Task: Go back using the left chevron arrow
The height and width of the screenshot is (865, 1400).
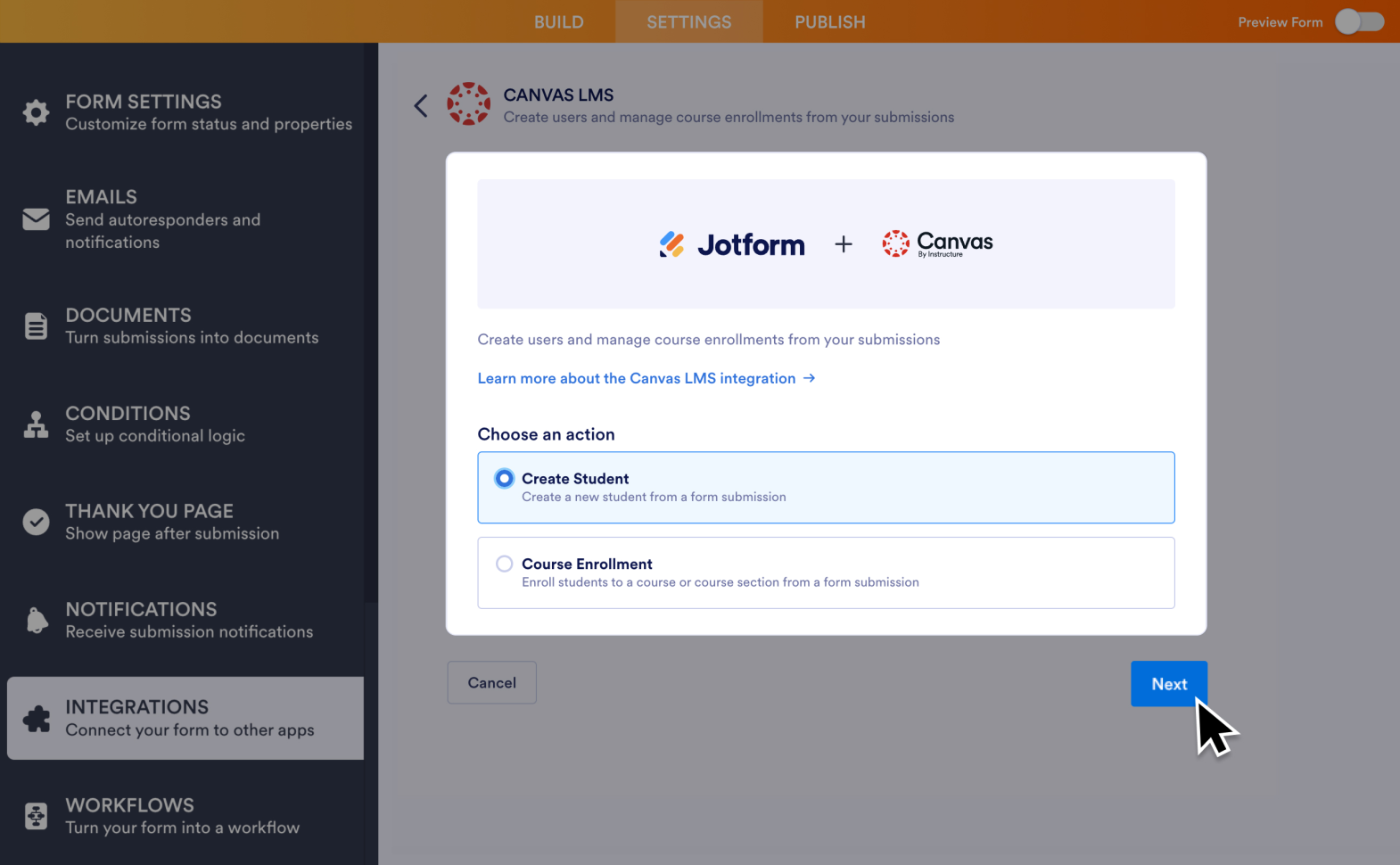Action: pos(421,106)
